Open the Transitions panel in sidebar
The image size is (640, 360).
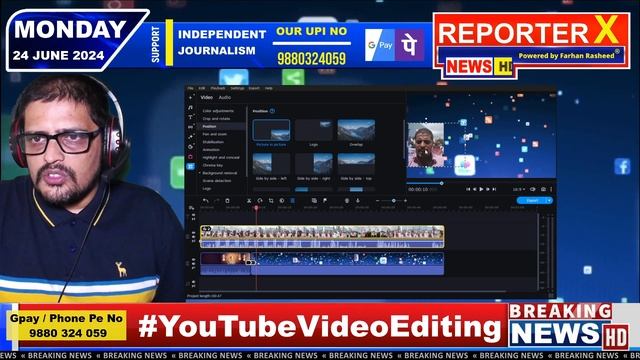(191, 127)
